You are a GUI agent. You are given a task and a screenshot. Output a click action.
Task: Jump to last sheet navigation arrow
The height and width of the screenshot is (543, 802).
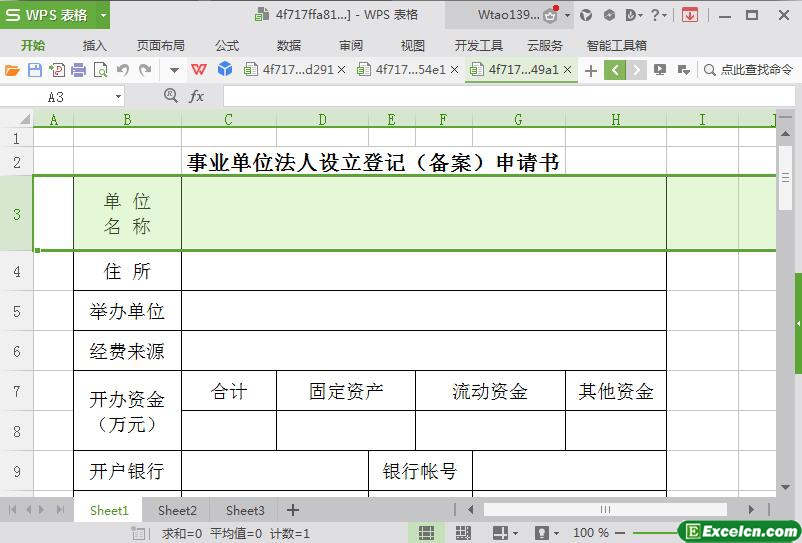click(x=60, y=510)
